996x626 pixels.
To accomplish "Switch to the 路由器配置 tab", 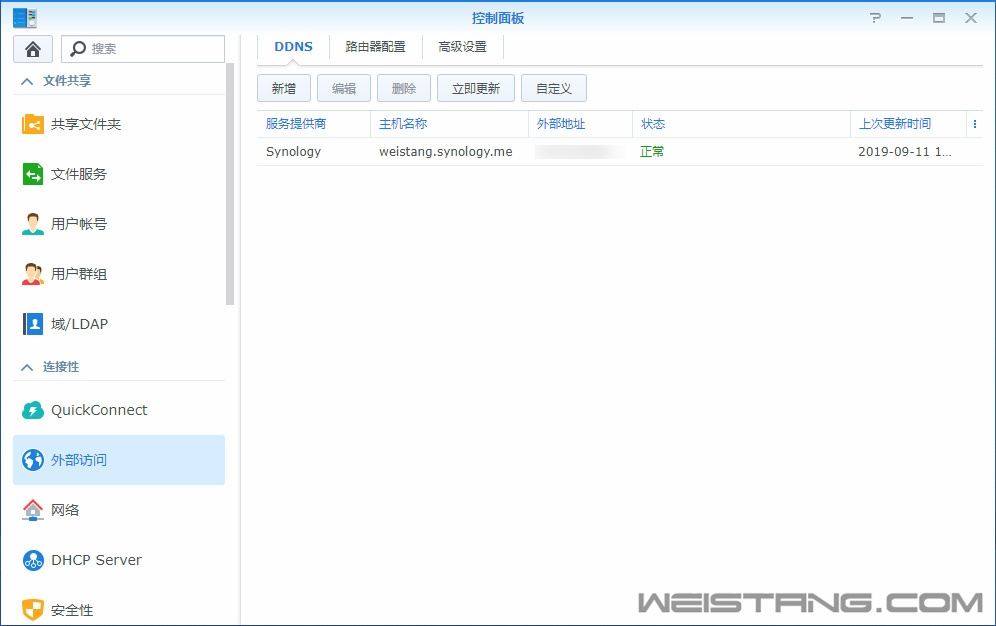I will [375, 47].
